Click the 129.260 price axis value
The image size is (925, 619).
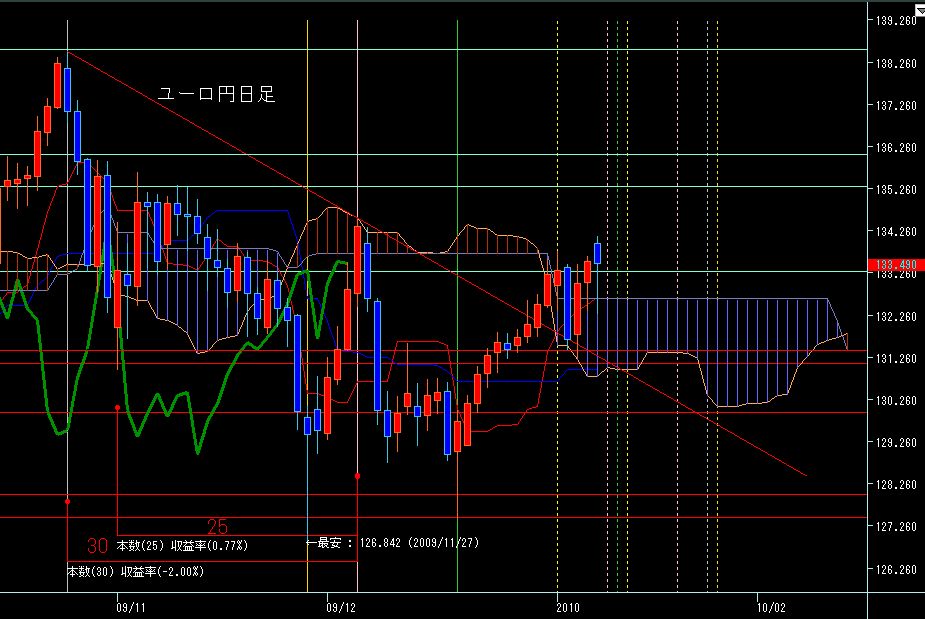(x=896, y=443)
